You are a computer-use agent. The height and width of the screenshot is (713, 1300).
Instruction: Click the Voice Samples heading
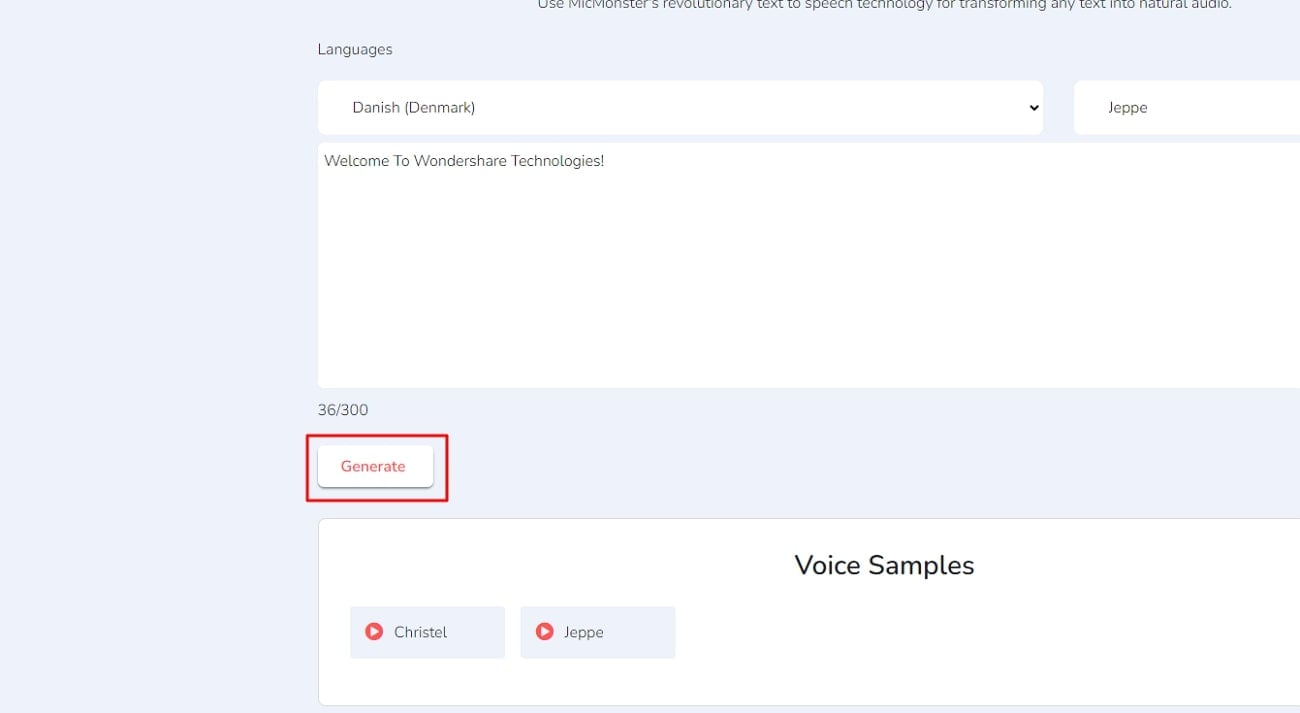884,565
